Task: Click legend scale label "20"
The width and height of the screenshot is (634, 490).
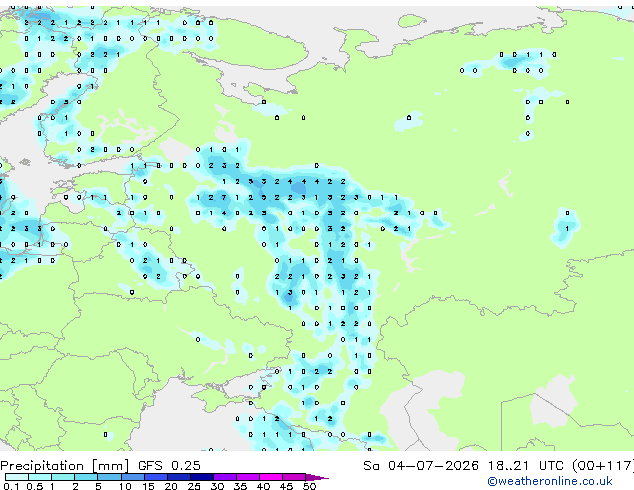Action: click(171, 486)
